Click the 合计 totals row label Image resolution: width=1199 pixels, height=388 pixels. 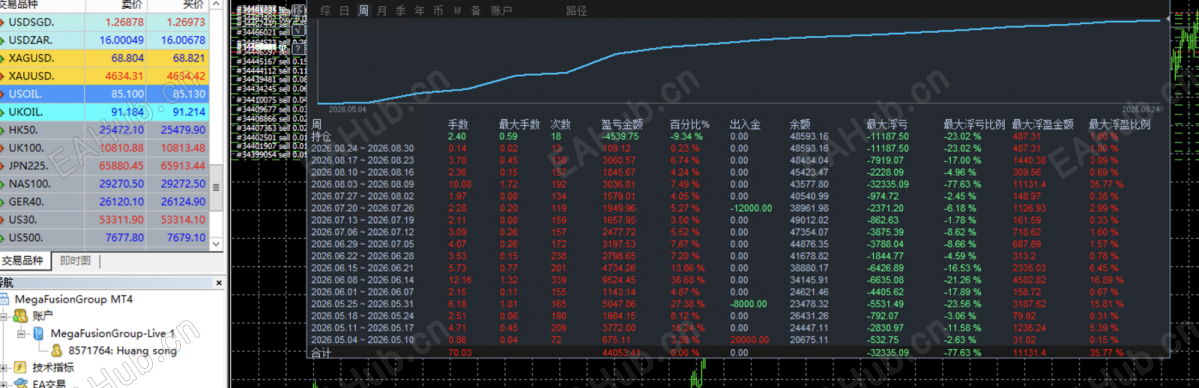tap(320, 353)
